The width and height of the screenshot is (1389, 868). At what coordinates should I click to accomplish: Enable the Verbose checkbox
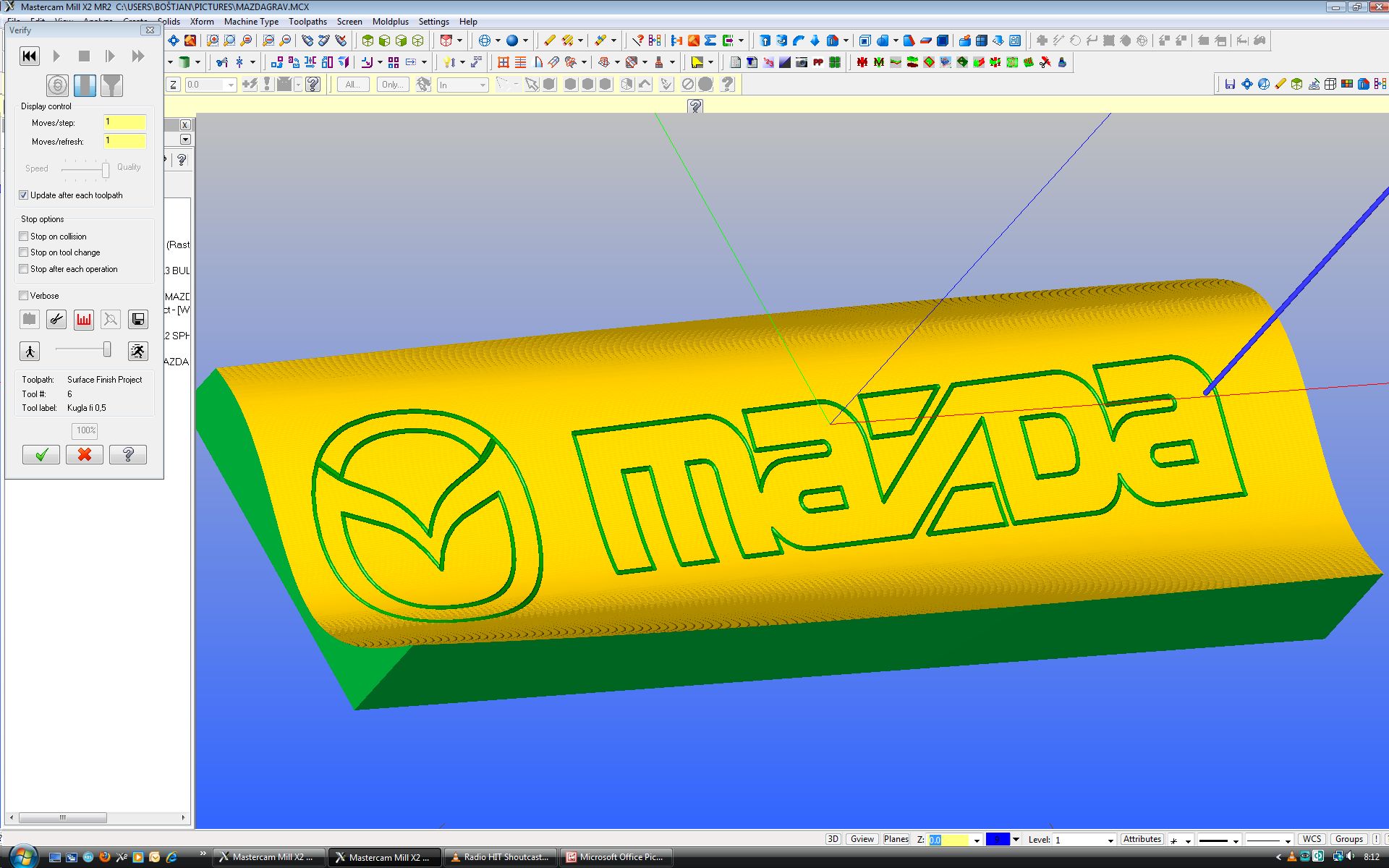(24, 296)
